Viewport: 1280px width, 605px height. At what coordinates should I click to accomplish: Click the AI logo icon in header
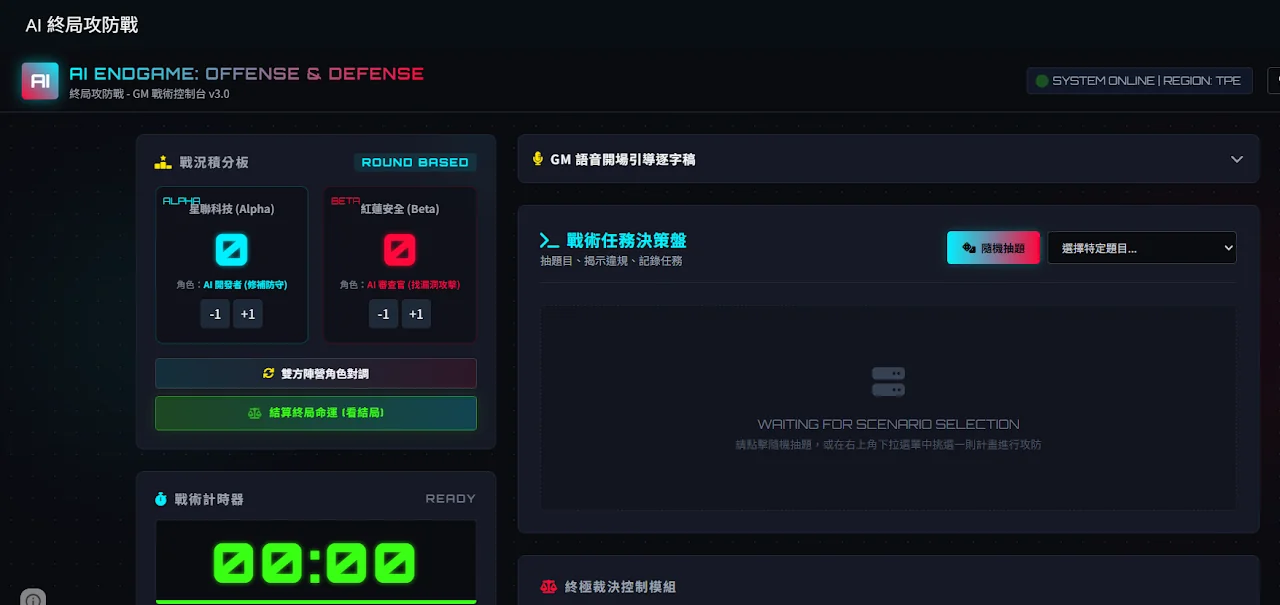point(40,81)
